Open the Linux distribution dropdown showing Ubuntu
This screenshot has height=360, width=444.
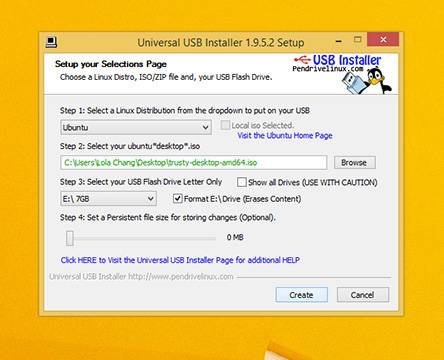click(136, 127)
